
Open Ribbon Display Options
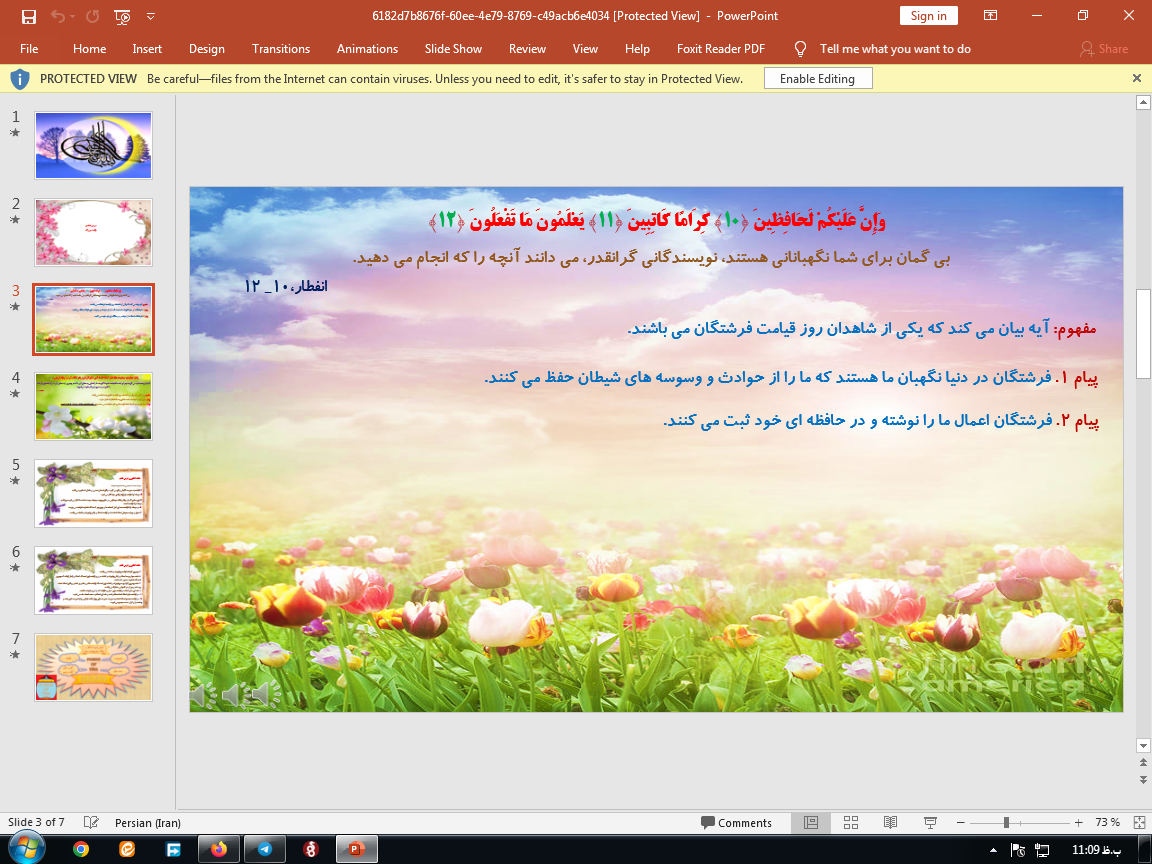pyautogui.click(x=990, y=16)
